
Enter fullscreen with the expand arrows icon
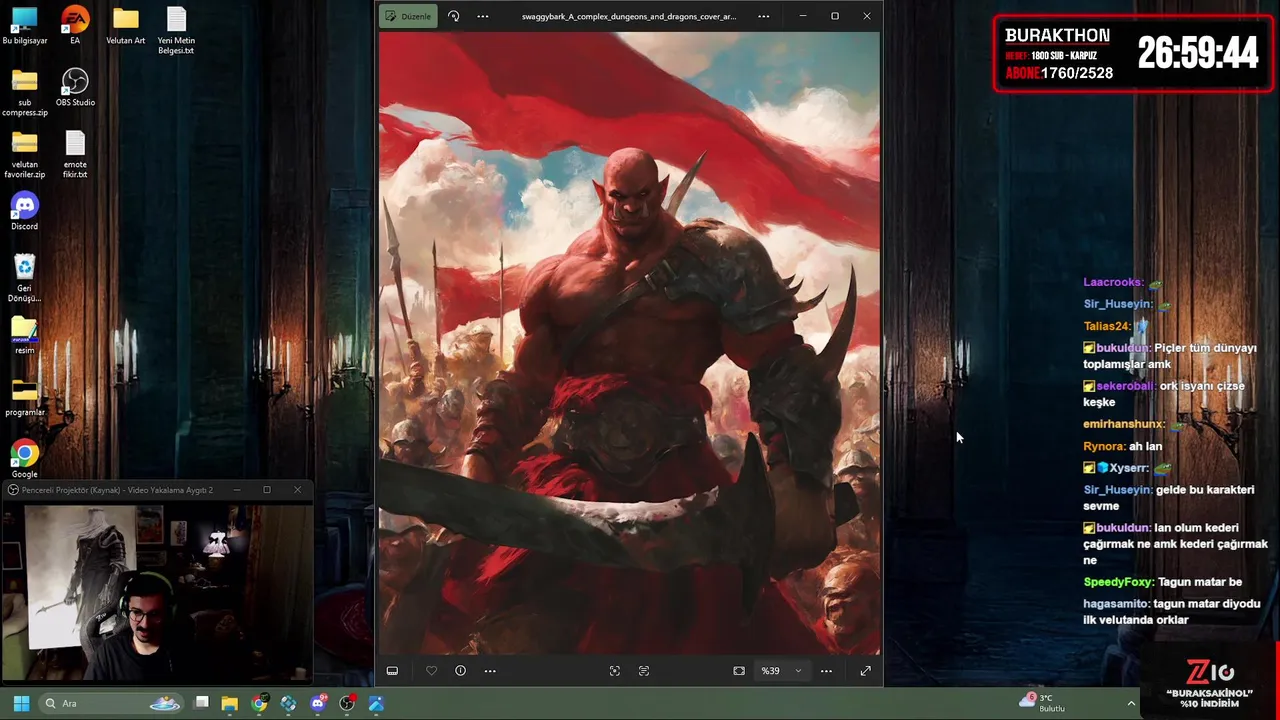(x=865, y=671)
